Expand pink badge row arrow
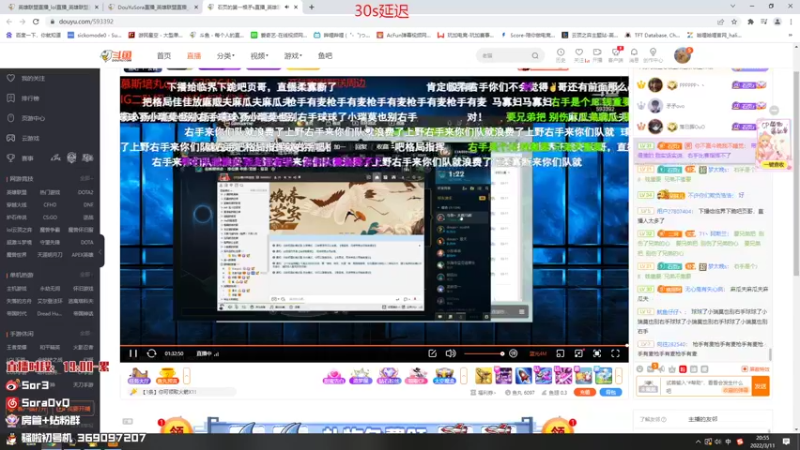800x450 pixels. (464, 376)
